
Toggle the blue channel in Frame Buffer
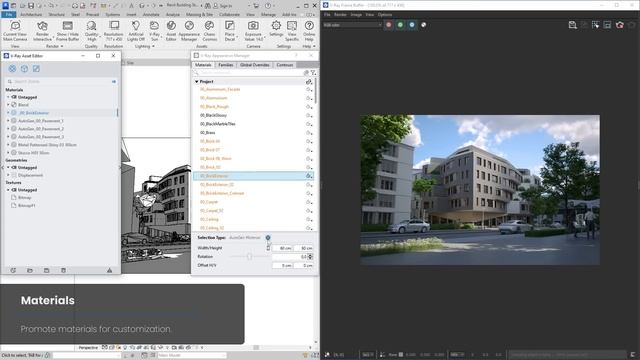(412, 25)
